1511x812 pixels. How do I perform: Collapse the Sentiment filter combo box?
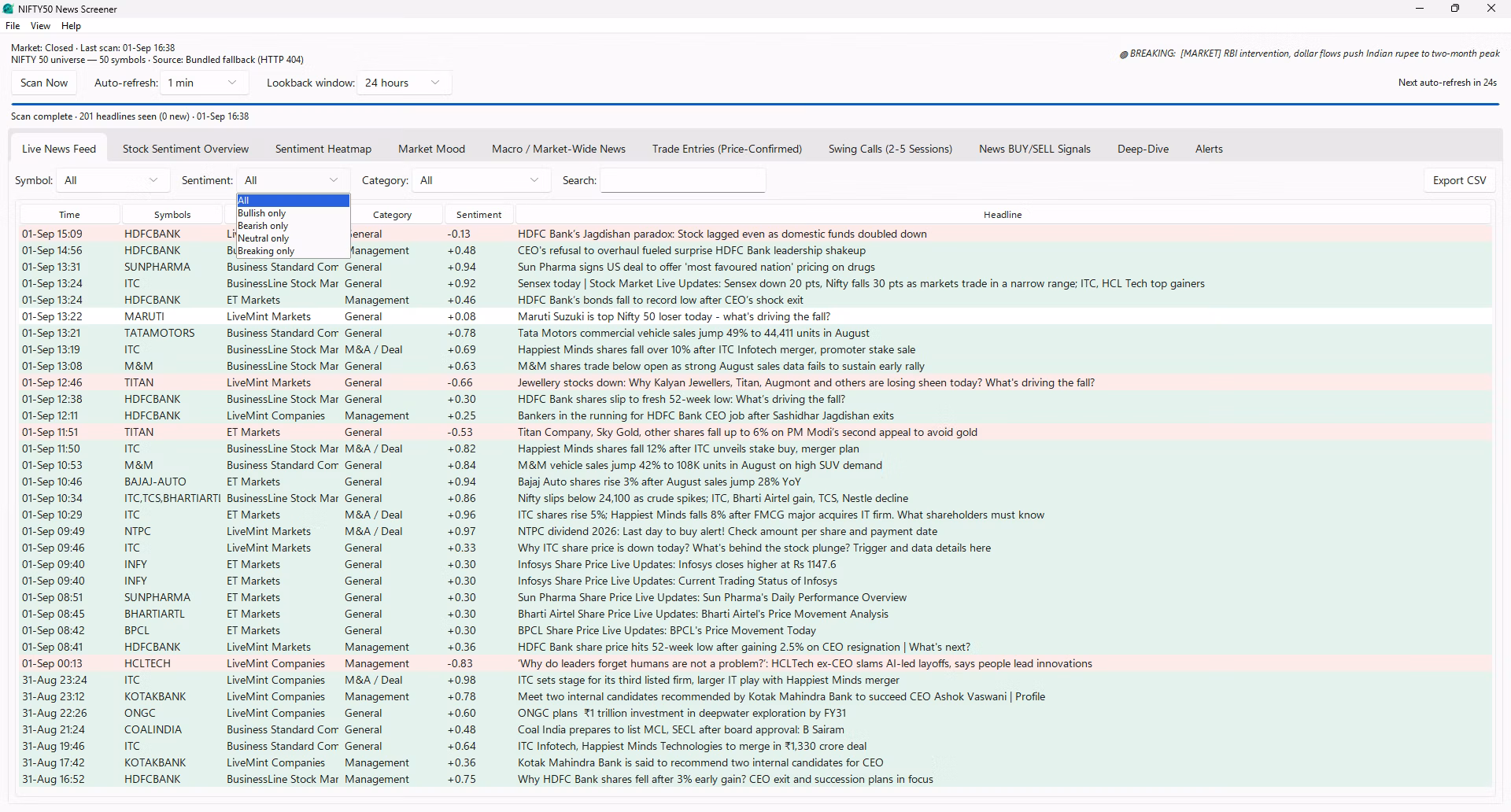293,180
